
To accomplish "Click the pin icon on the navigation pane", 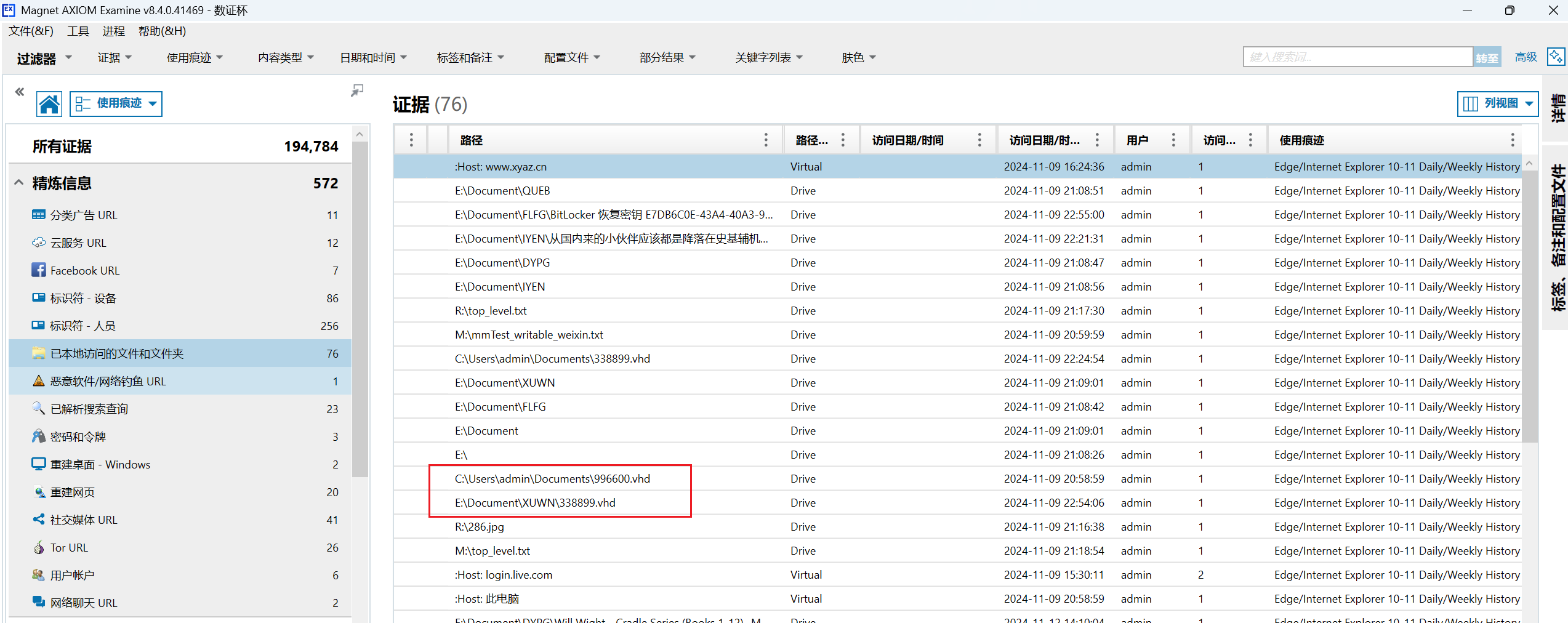I will click(x=357, y=90).
